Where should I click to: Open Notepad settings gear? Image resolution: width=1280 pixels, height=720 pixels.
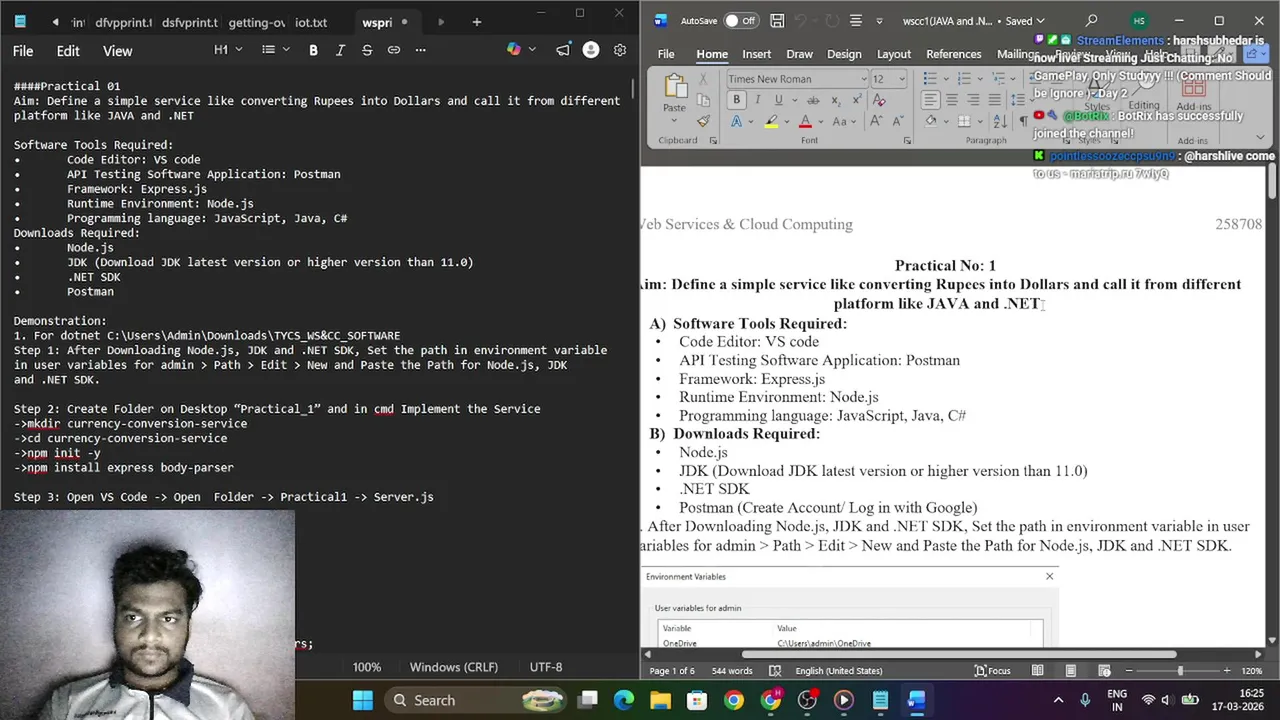tap(620, 50)
